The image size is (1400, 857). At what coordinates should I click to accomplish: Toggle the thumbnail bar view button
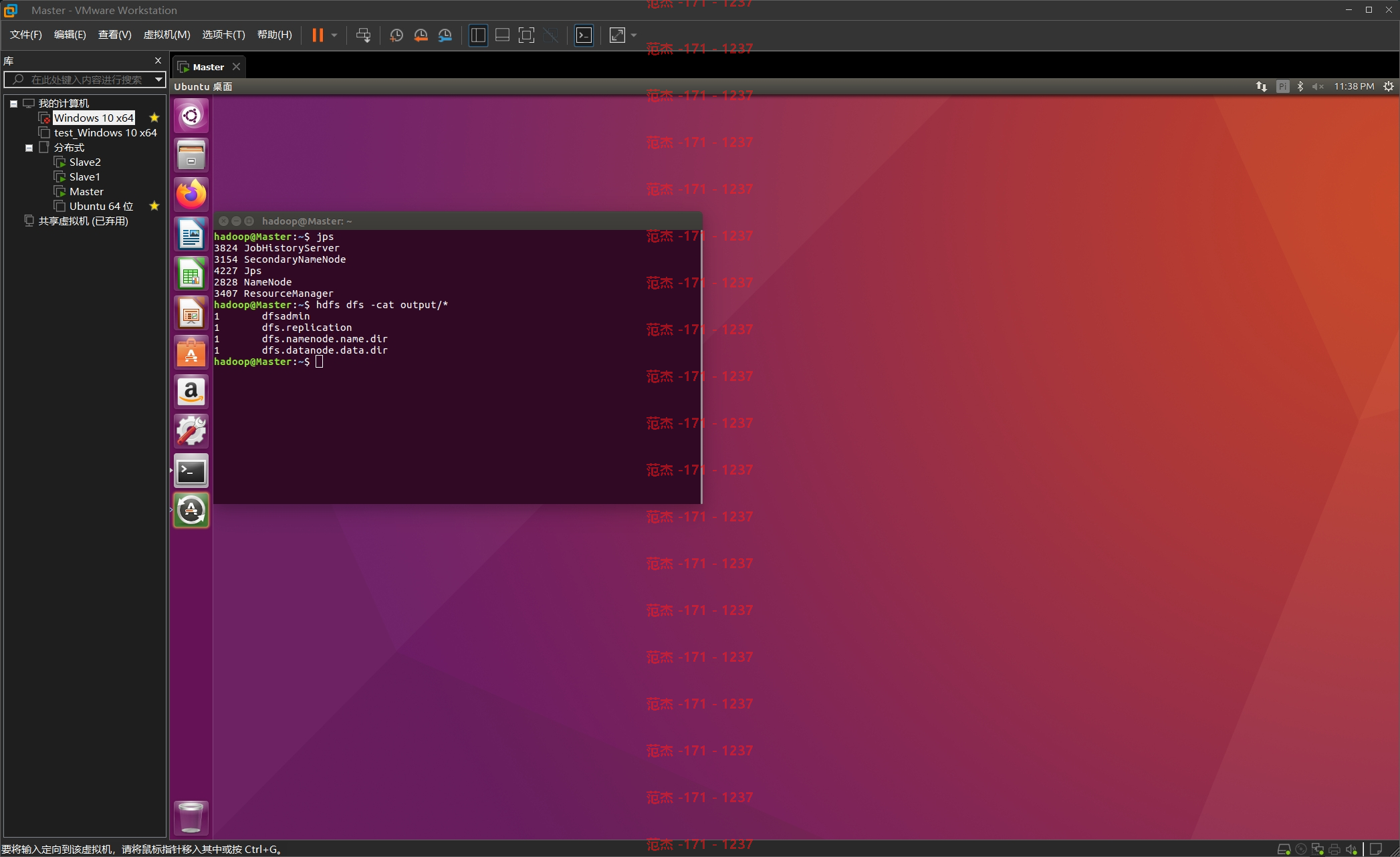(x=502, y=35)
